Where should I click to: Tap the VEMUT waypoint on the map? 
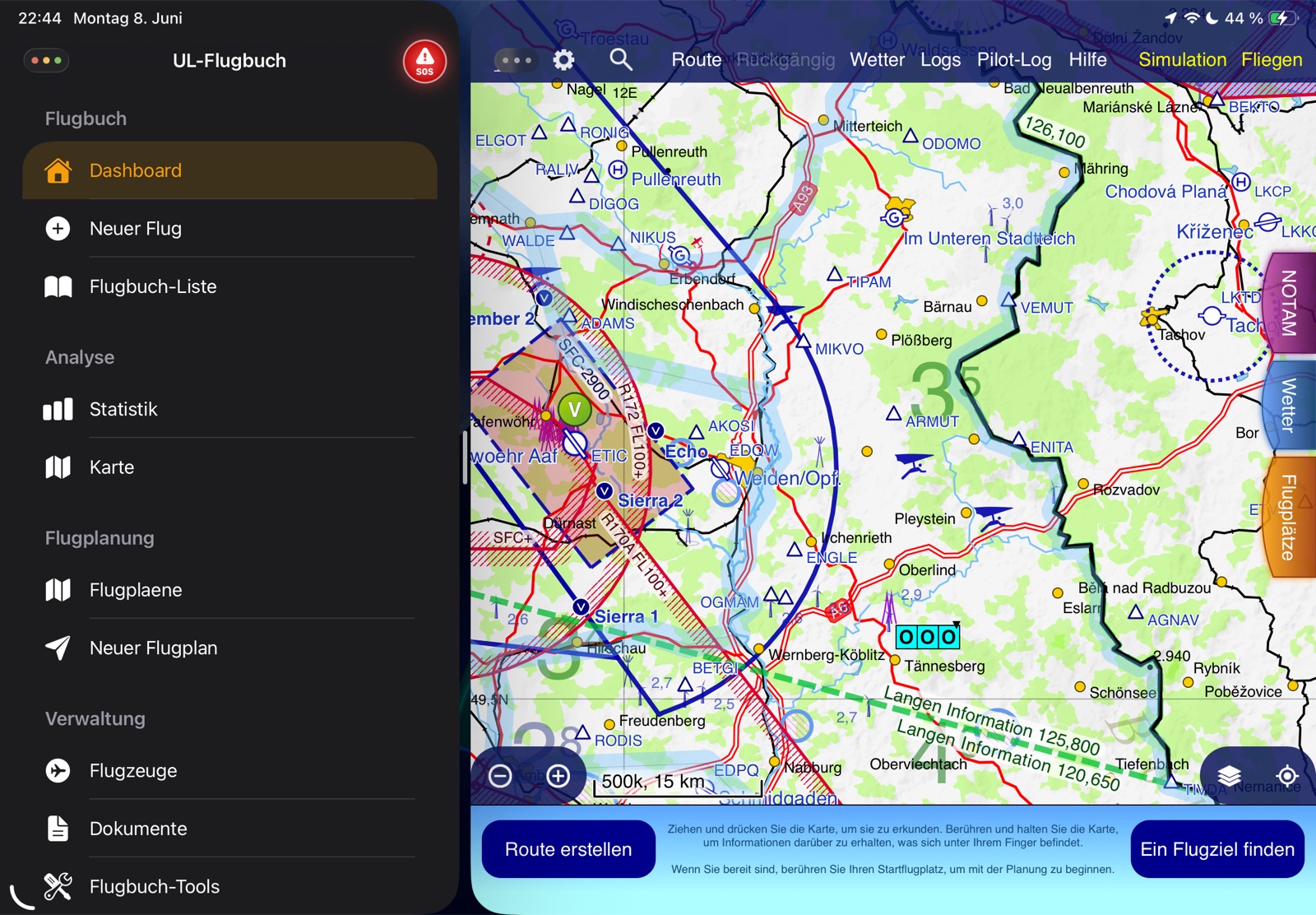[1008, 300]
